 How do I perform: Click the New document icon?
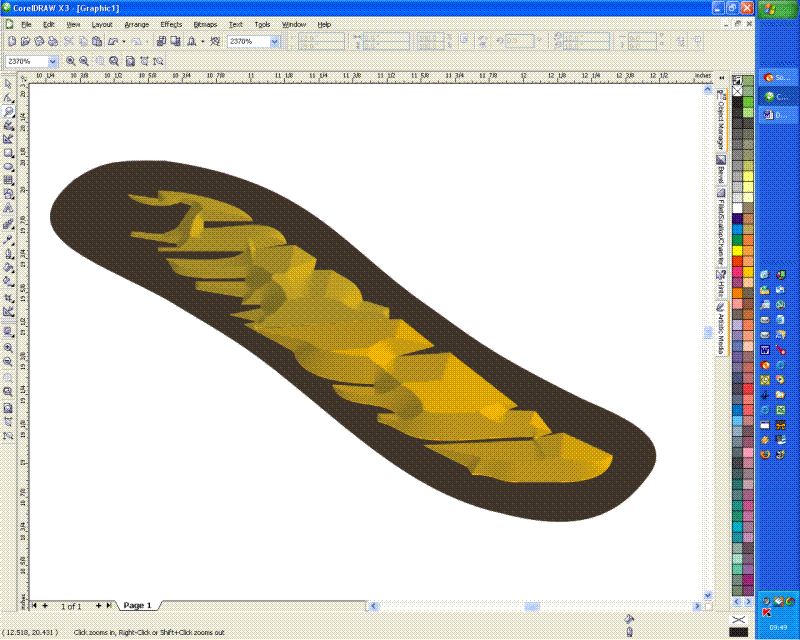[x=10, y=42]
